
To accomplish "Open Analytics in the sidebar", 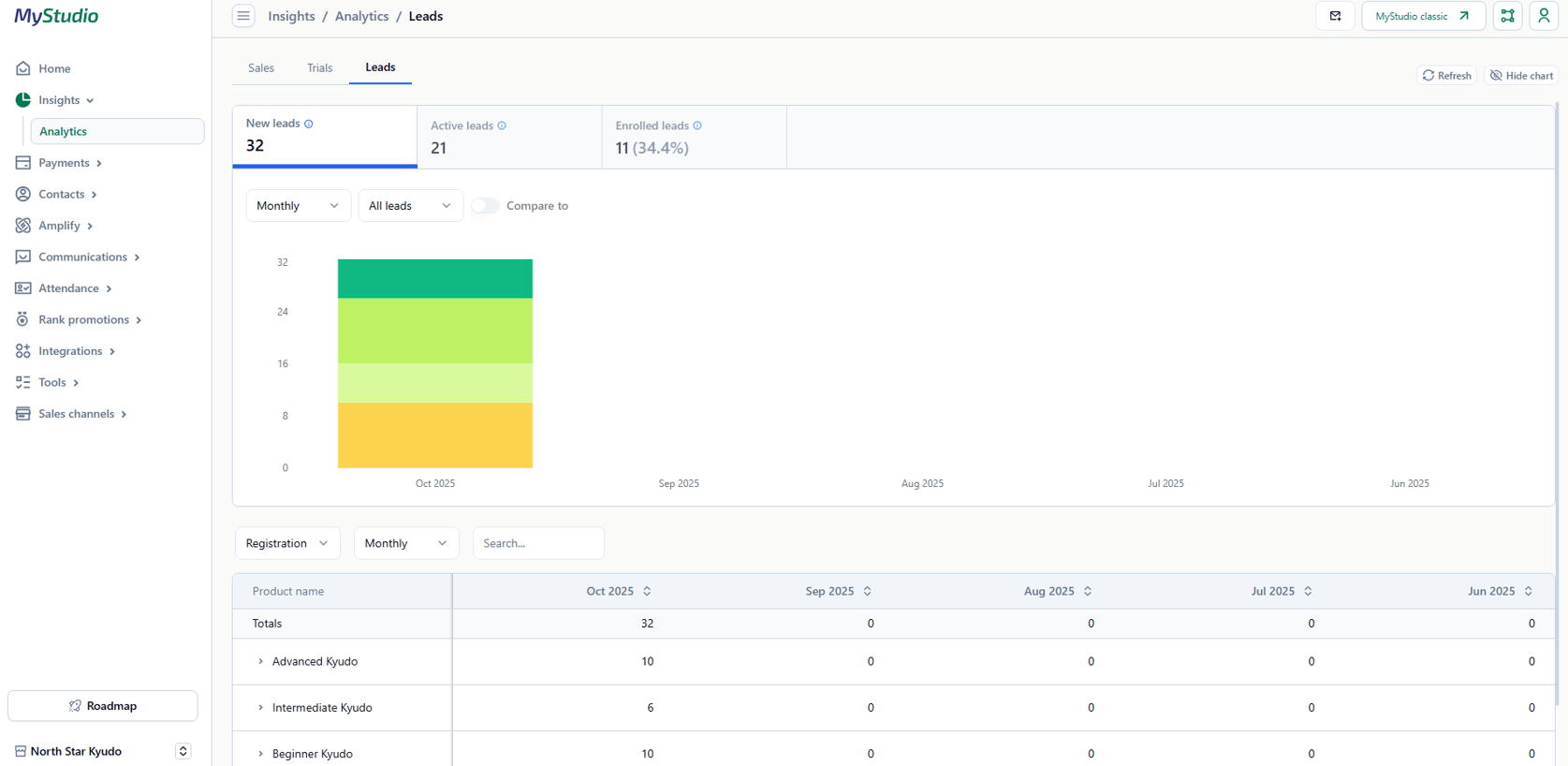I will point(117,131).
